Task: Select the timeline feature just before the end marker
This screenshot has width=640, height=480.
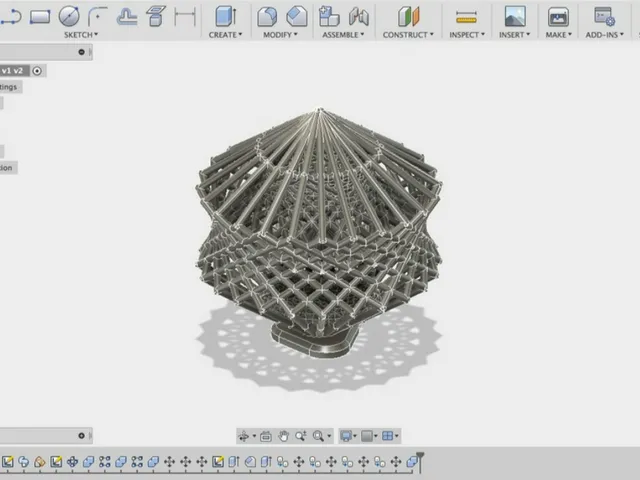Action: coord(411,462)
